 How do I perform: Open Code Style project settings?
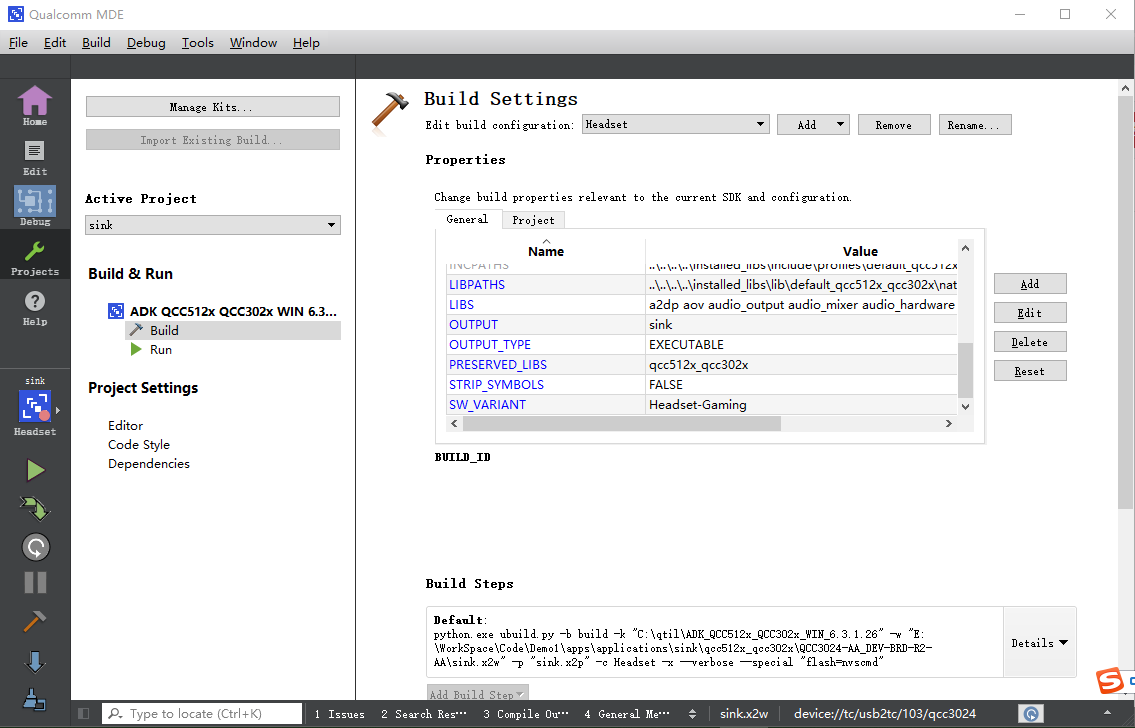[139, 444]
